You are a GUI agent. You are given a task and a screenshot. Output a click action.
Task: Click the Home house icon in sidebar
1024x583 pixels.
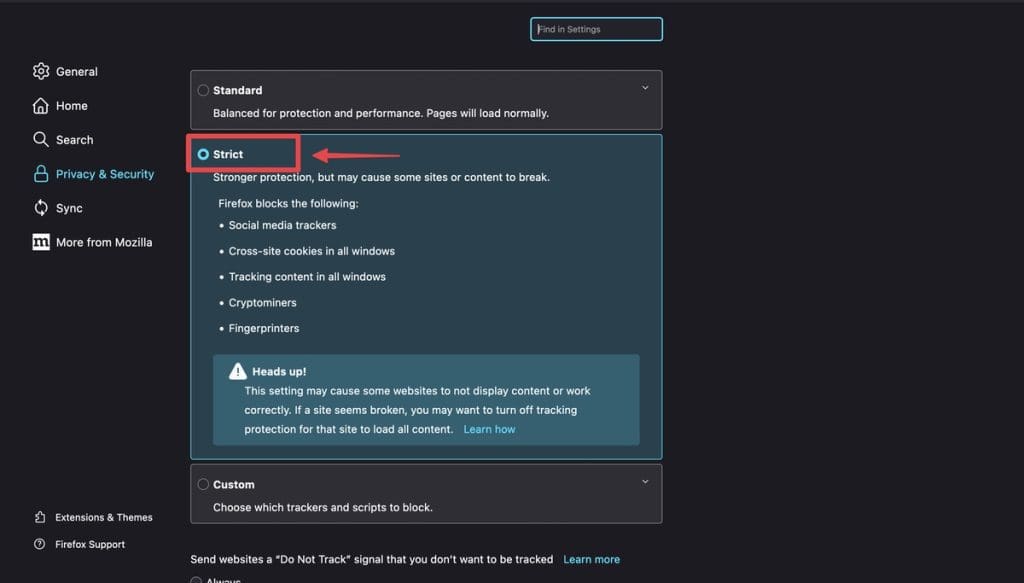tap(41, 106)
